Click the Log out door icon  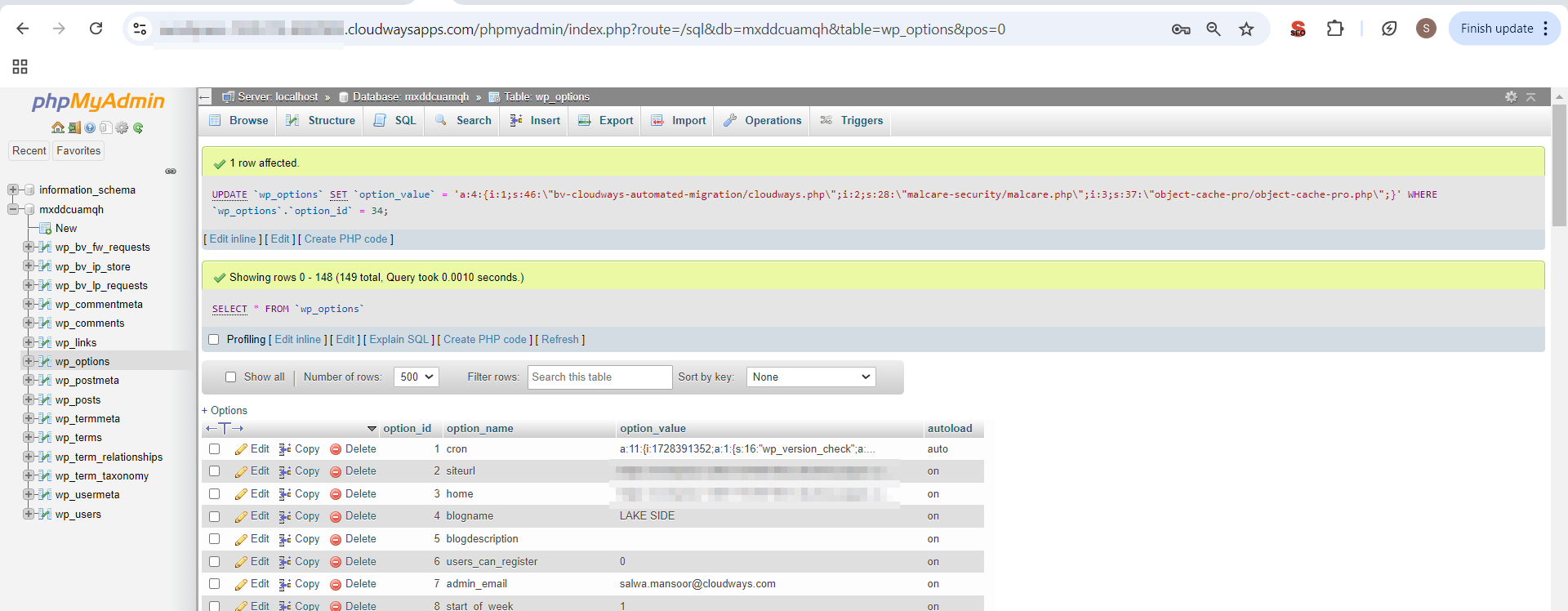[73, 127]
